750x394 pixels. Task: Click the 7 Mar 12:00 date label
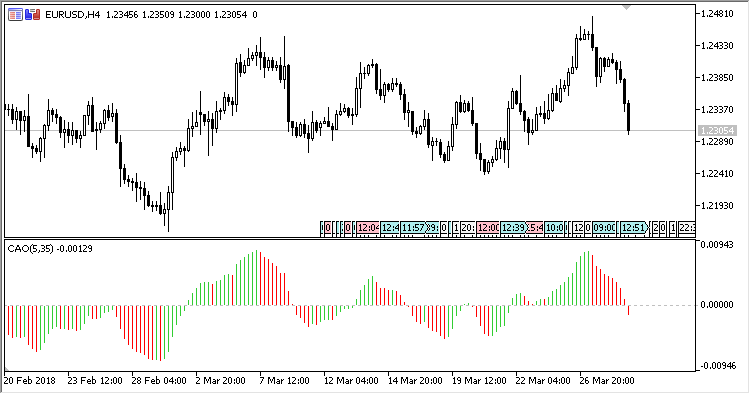click(x=285, y=381)
